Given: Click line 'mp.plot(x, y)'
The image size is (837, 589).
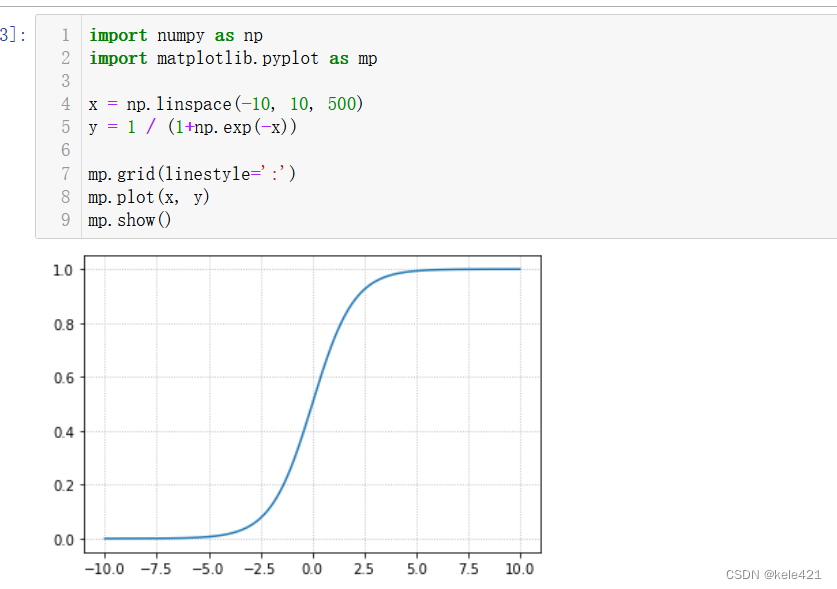Looking at the screenshot, I should pyautogui.click(x=149, y=197).
